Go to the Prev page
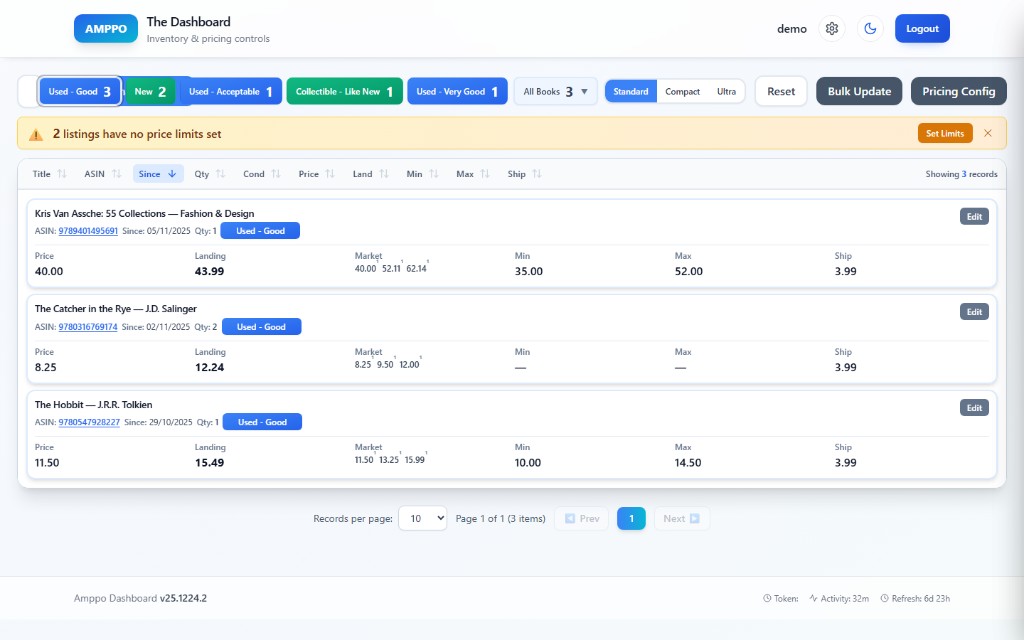The image size is (1024, 640). pyautogui.click(x=581, y=519)
